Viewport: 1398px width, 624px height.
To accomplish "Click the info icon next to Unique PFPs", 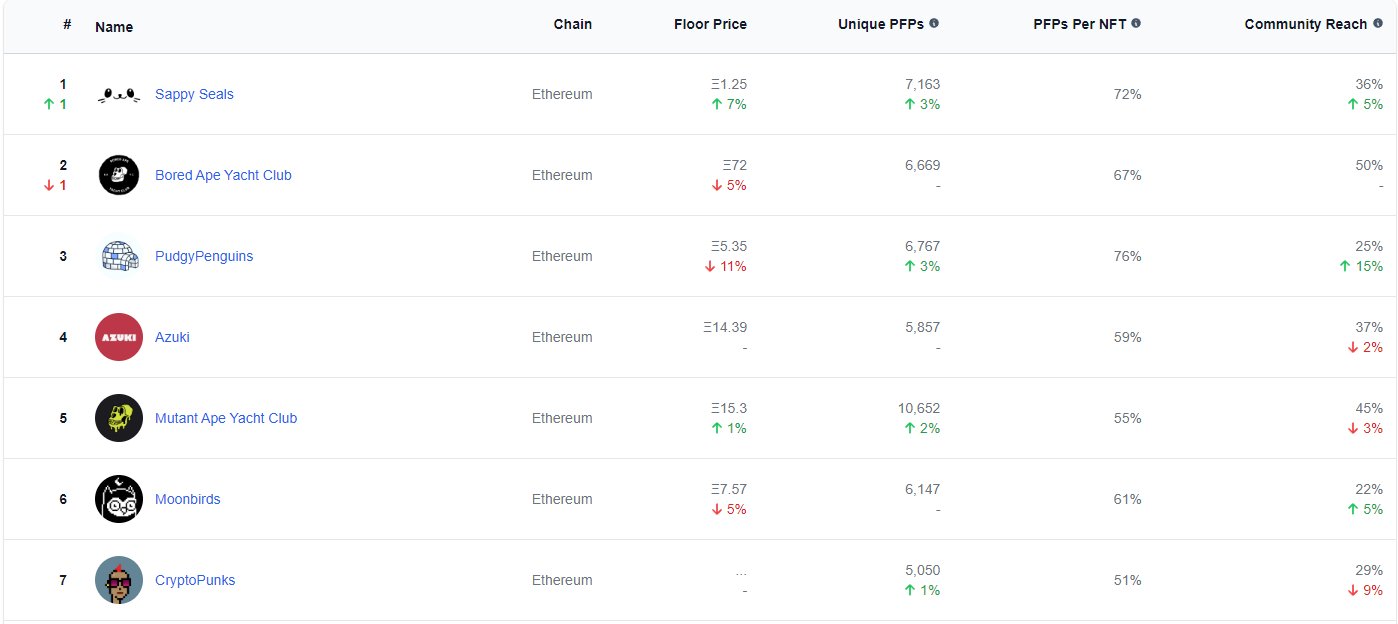I will click(x=934, y=23).
